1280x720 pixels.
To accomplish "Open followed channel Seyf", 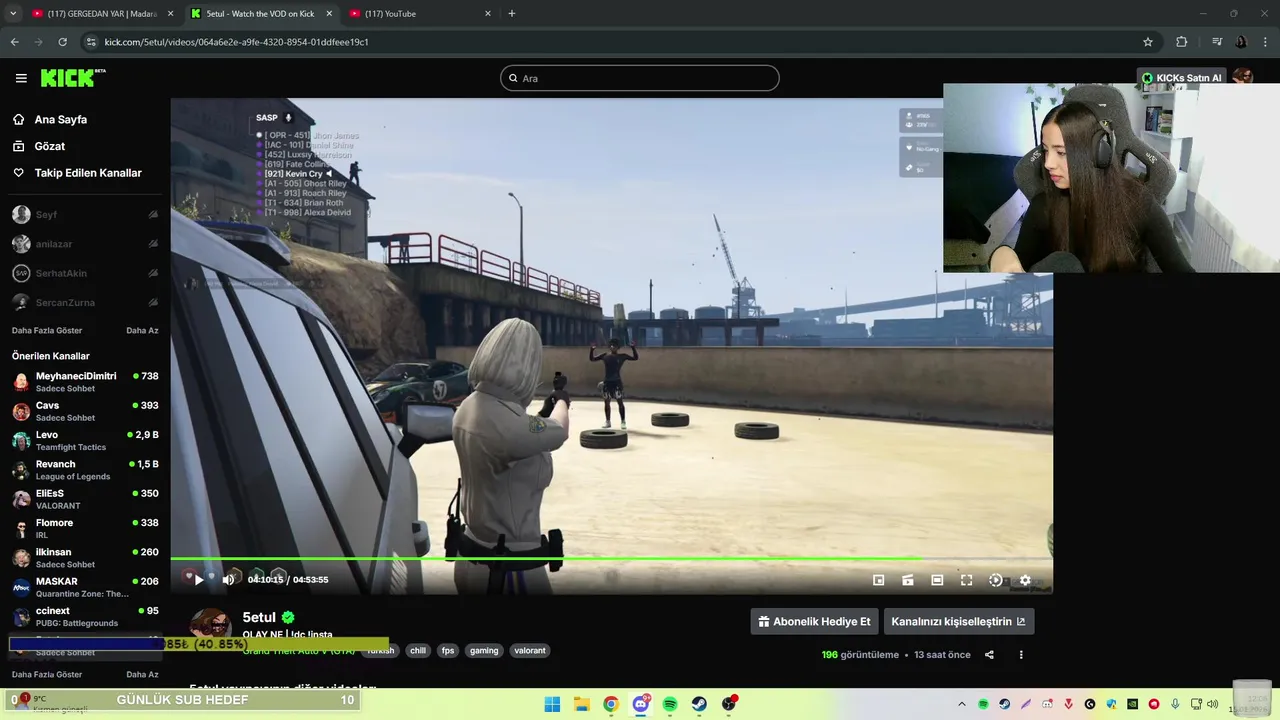I will point(85,215).
